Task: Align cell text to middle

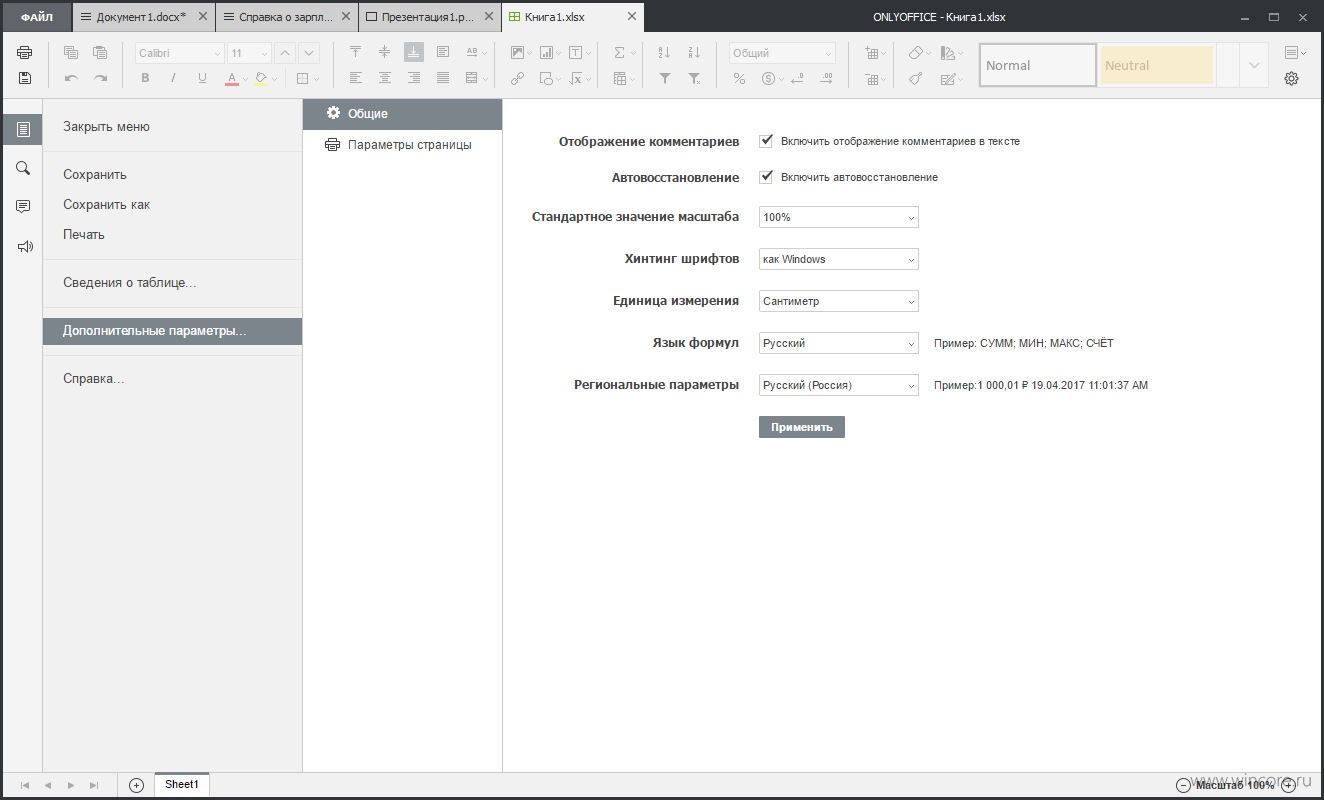Action: click(385, 53)
